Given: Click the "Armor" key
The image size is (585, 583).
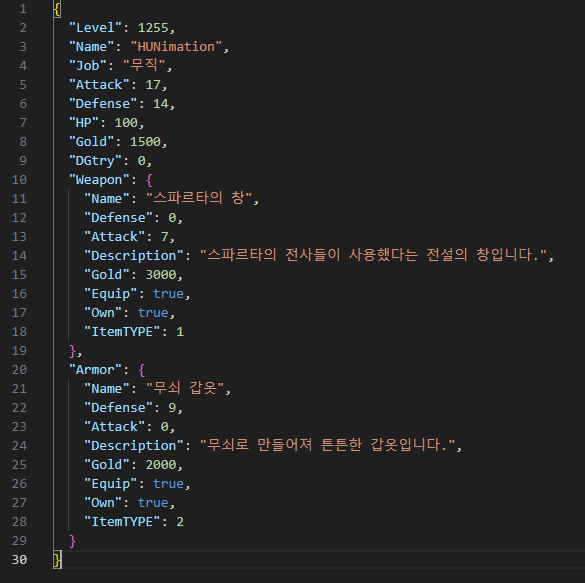Looking at the screenshot, I should [x=96, y=370].
